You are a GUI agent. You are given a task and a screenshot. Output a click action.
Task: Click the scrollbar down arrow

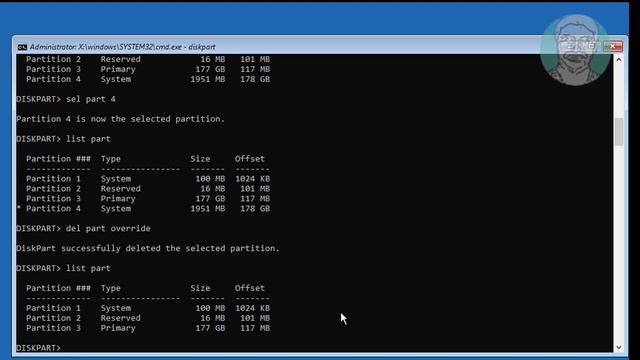click(x=619, y=347)
